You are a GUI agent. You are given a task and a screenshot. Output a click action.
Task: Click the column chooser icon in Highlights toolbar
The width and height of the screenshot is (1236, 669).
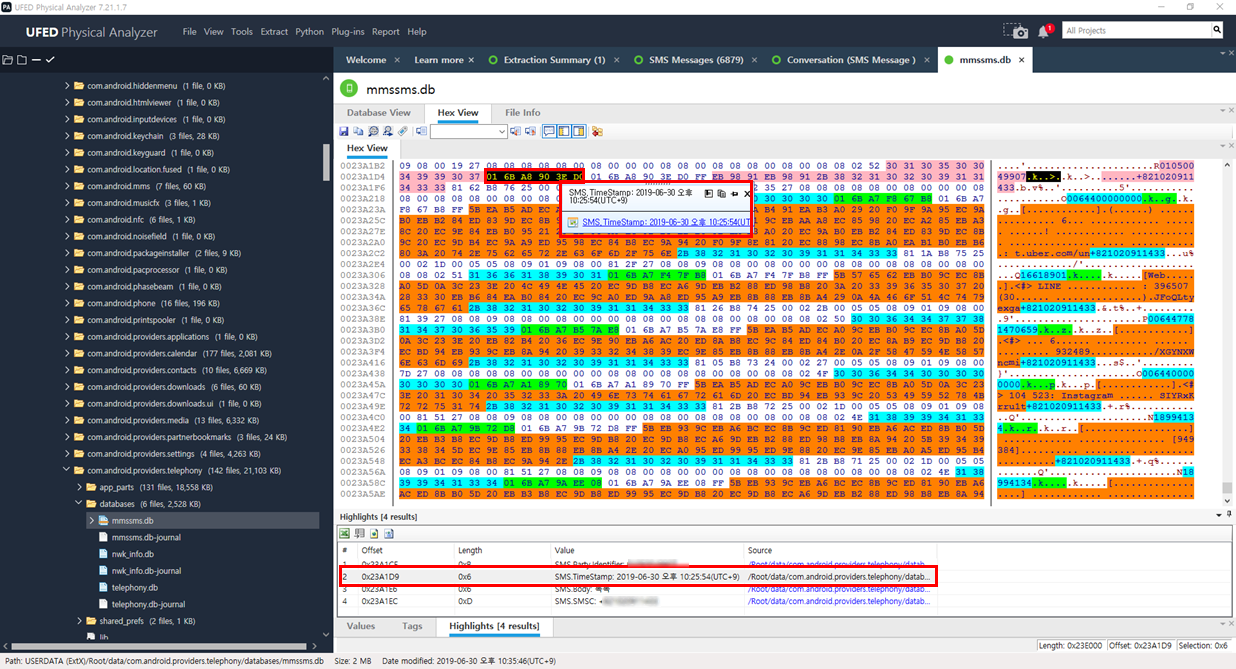(360, 533)
